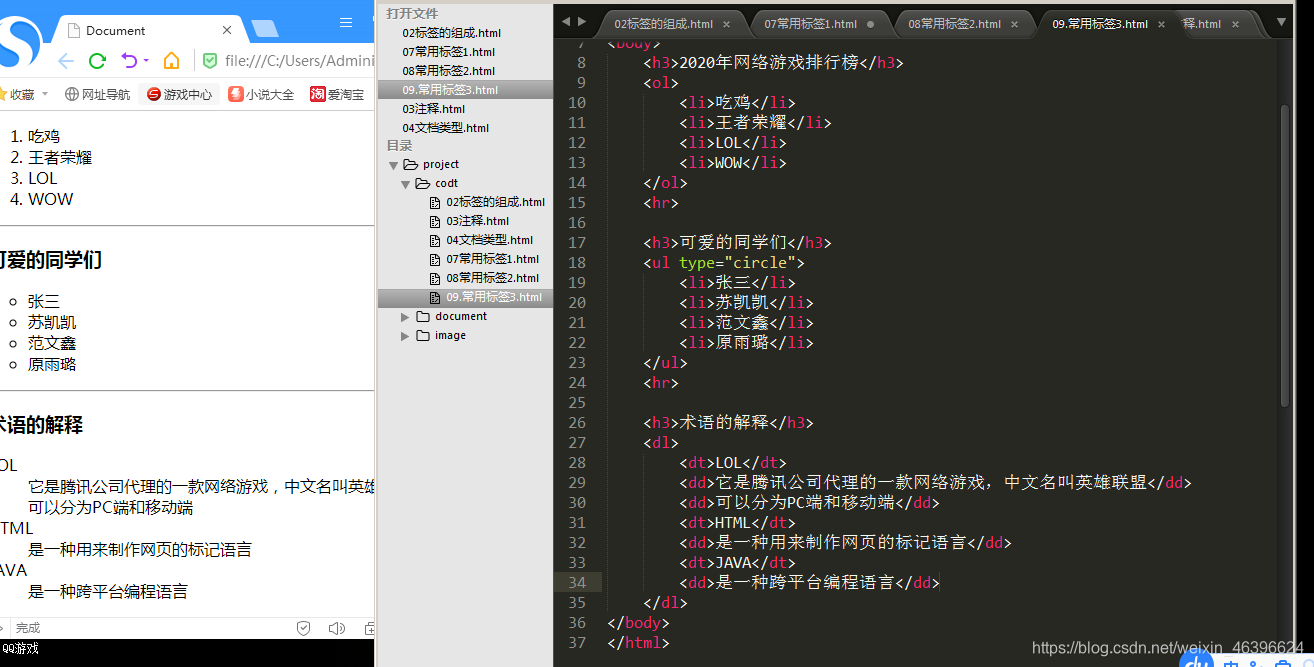Click the 完成 status text in browser
Viewport: 1314px width, 667px height.
(x=28, y=628)
